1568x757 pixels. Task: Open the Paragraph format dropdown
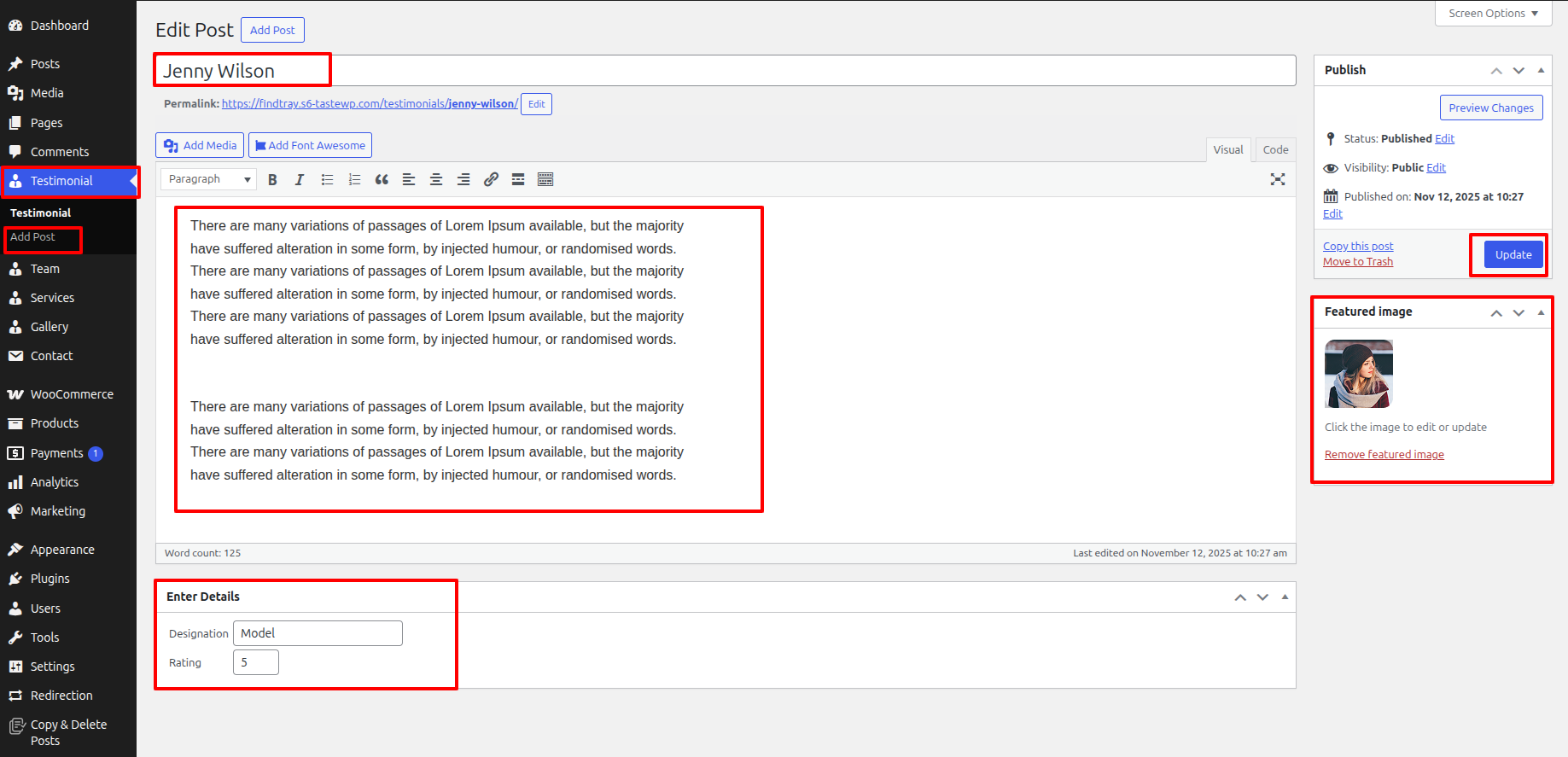pos(209,179)
